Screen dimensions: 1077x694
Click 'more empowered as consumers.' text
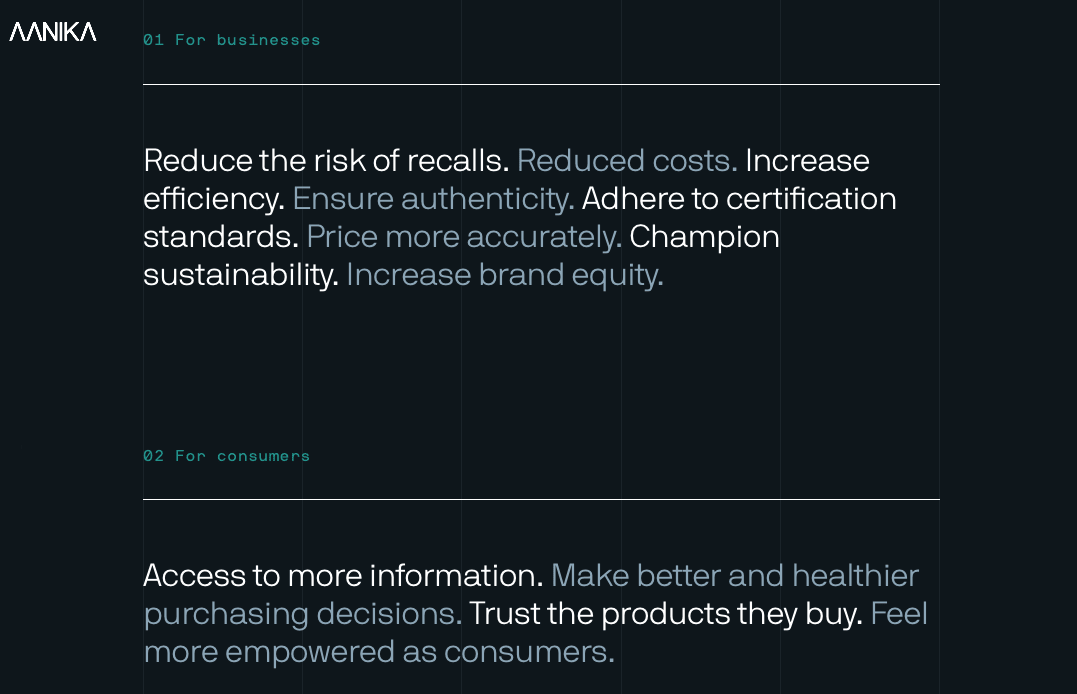[379, 652]
